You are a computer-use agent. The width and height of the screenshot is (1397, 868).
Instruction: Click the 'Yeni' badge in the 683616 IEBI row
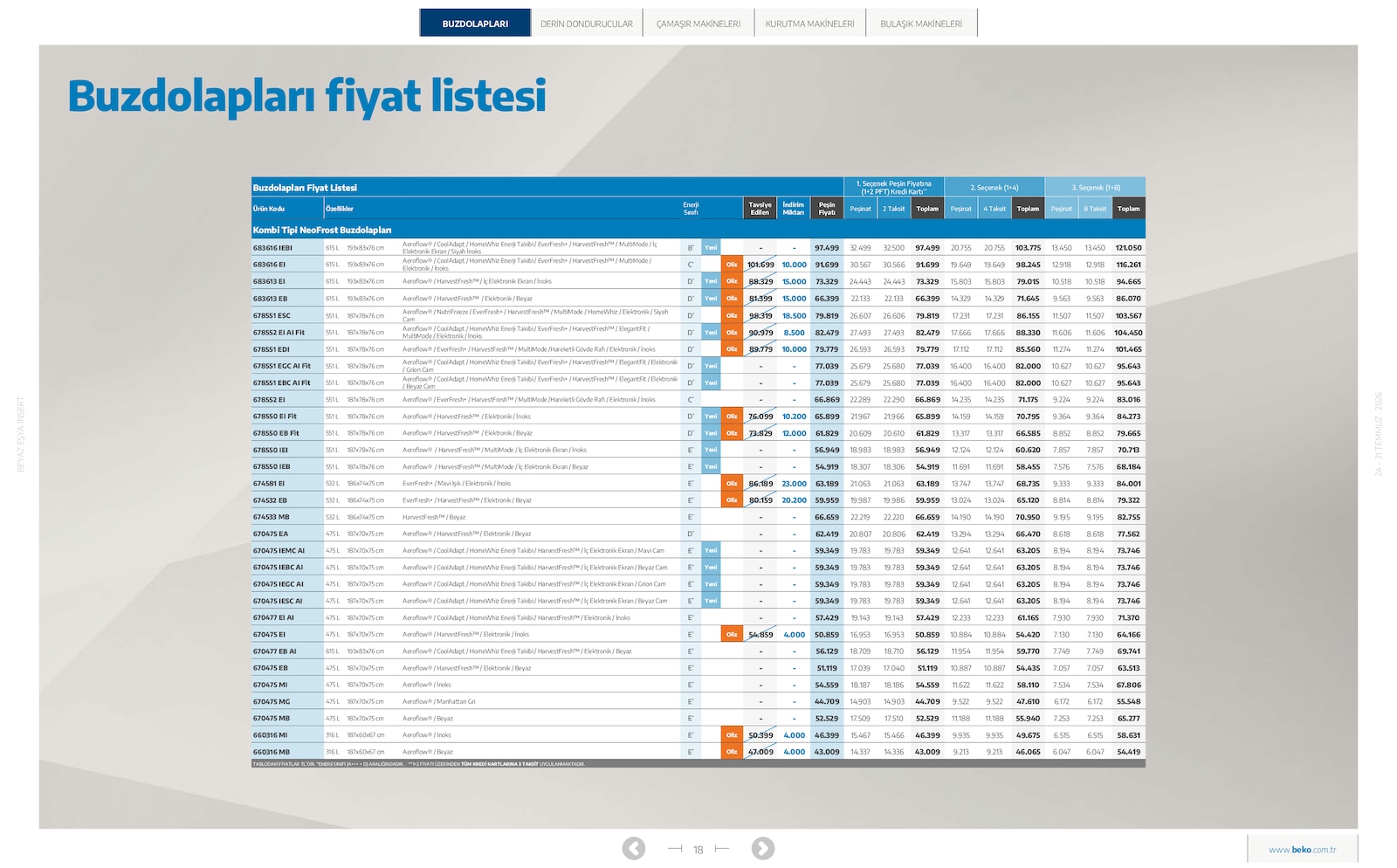711,248
